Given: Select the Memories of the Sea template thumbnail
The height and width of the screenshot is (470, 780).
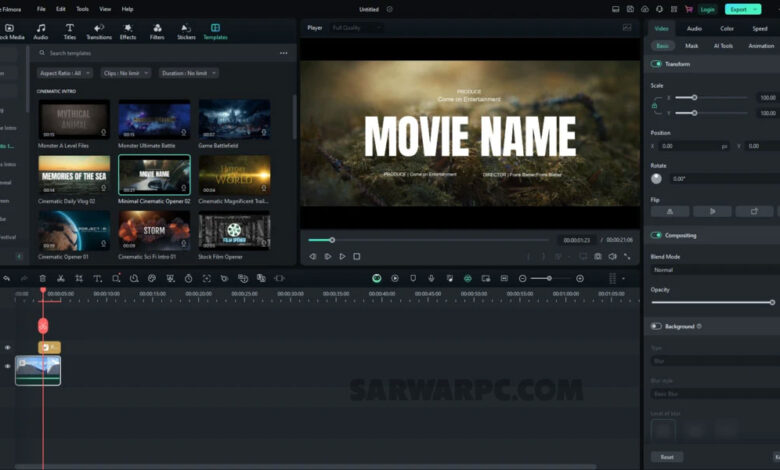Looking at the screenshot, I should (x=74, y=175).
